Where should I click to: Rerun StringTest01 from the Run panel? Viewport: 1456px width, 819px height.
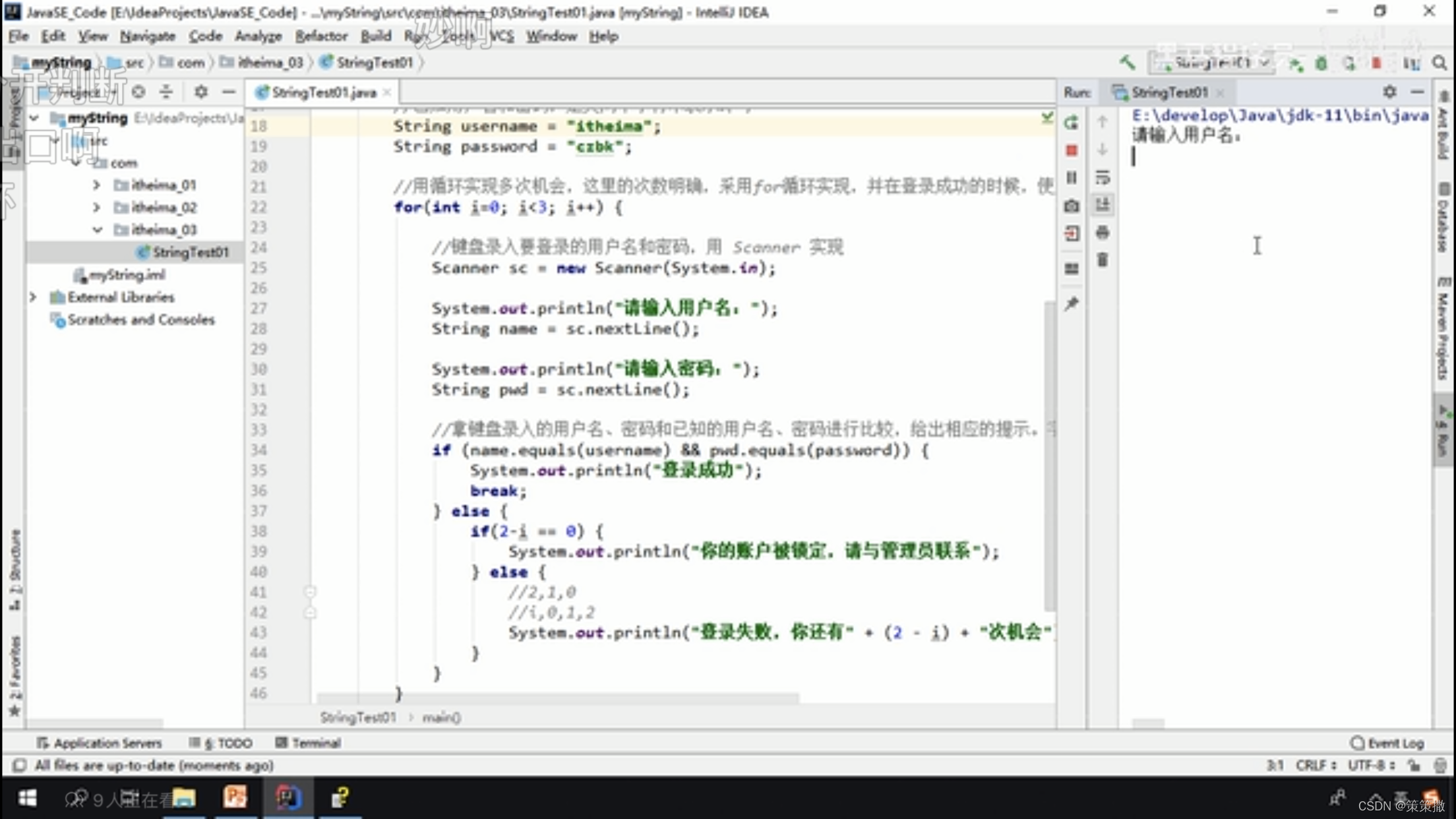click(x=1072, y=123)
